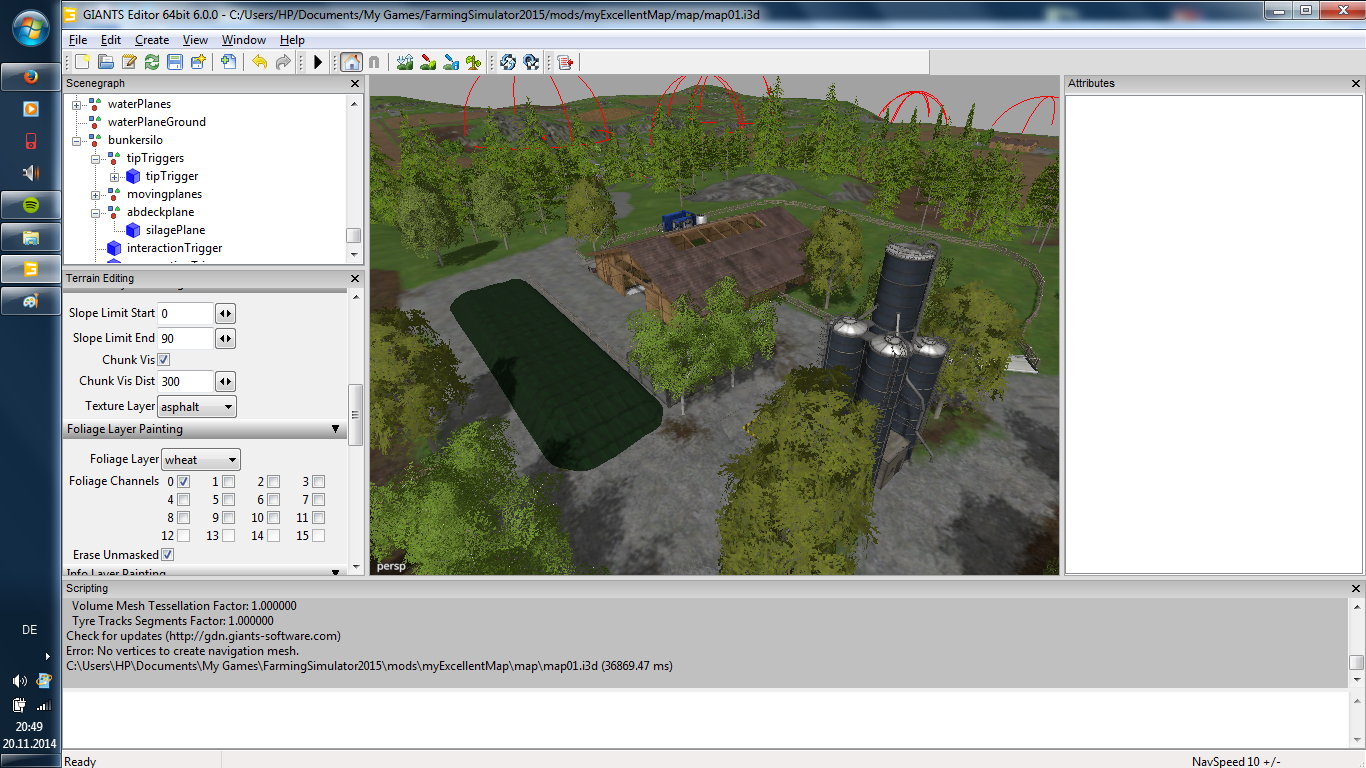The height and width of the screenshot is (768, 1366).
Task: Click the second blue gear icon in toolbar
Action: pos(531,62)
